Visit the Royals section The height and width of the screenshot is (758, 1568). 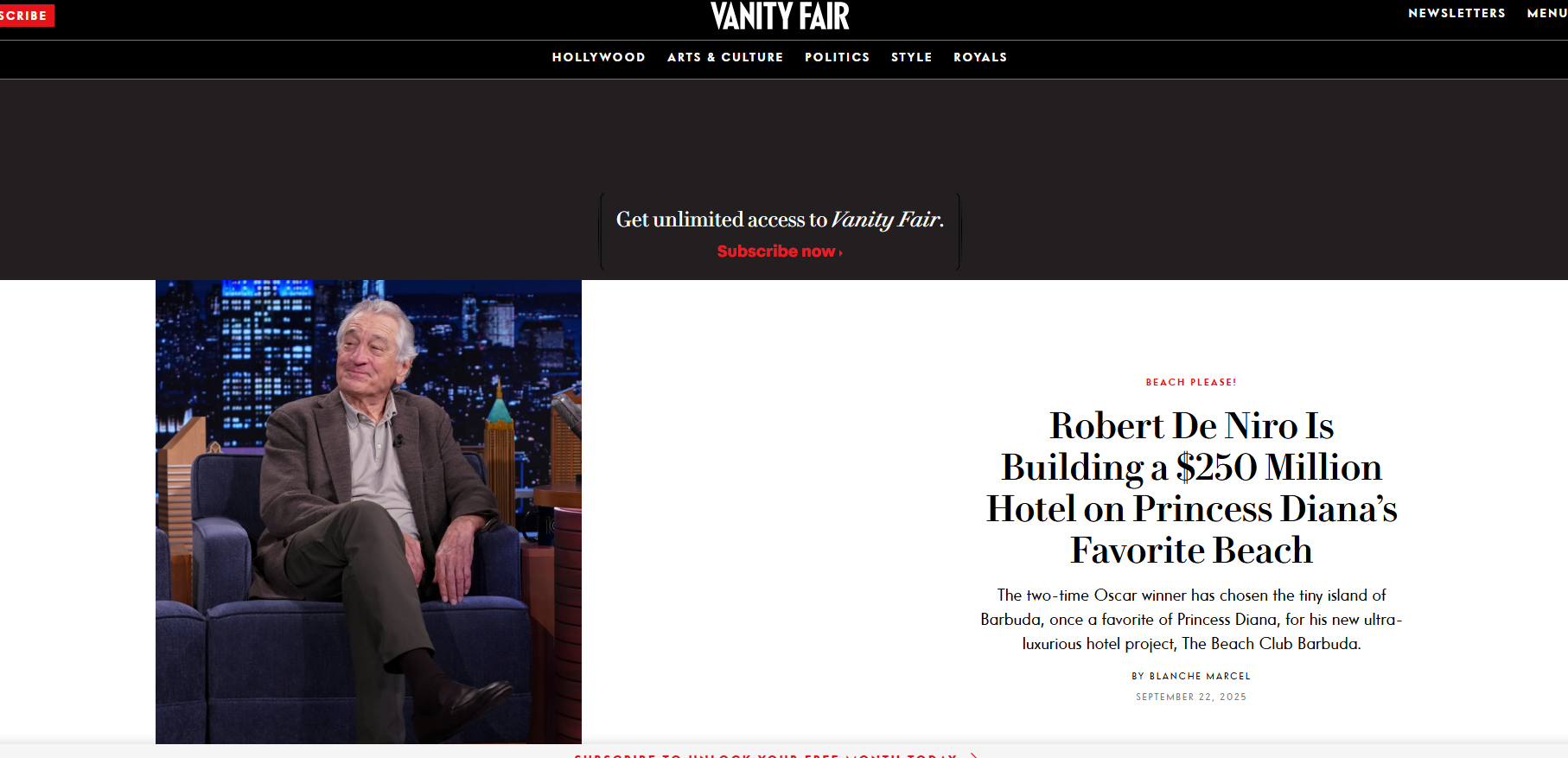pos(980,57)
